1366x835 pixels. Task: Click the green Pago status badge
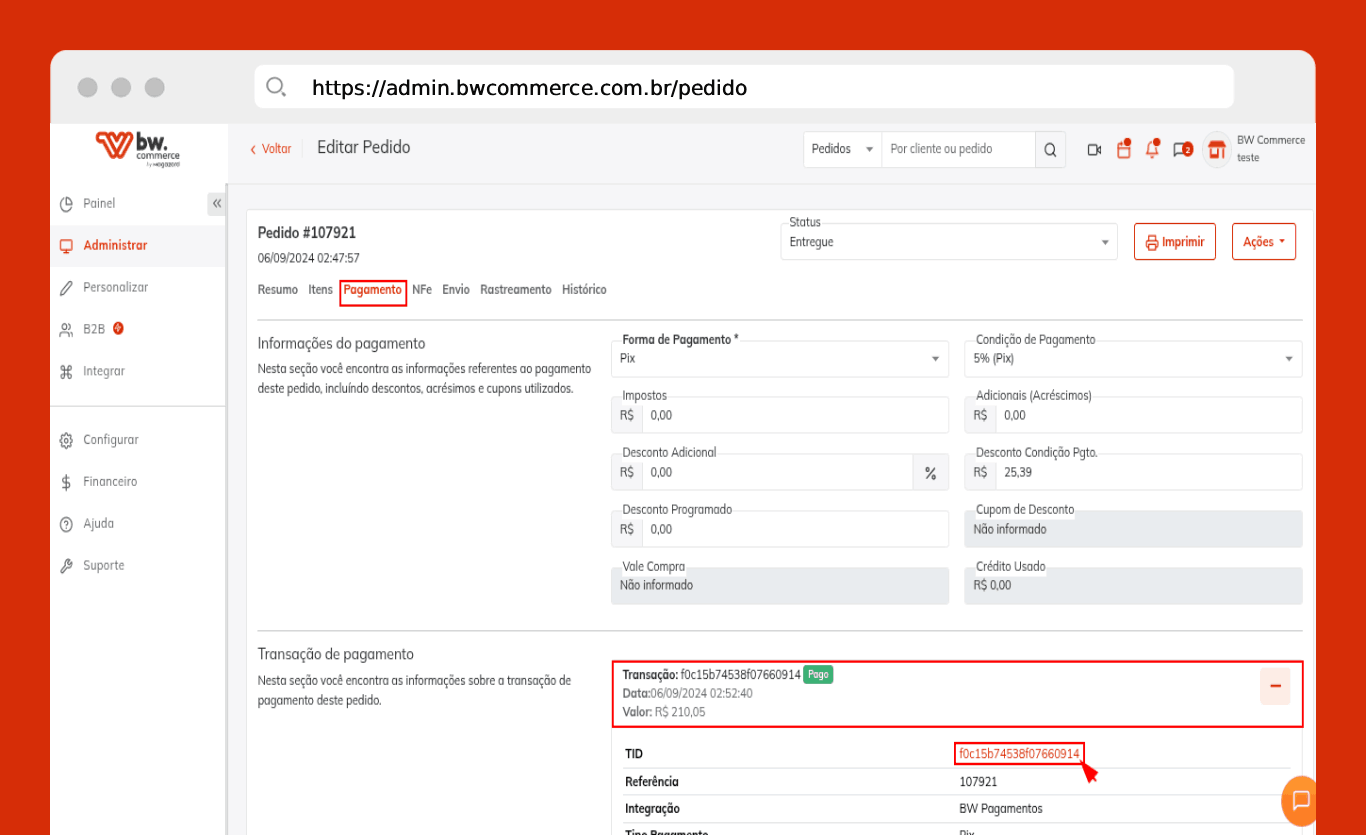818,675
